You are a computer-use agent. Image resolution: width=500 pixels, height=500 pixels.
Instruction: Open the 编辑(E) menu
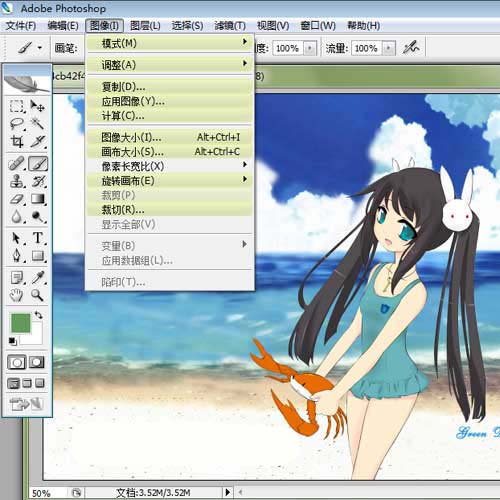click(x=63, y=26)
